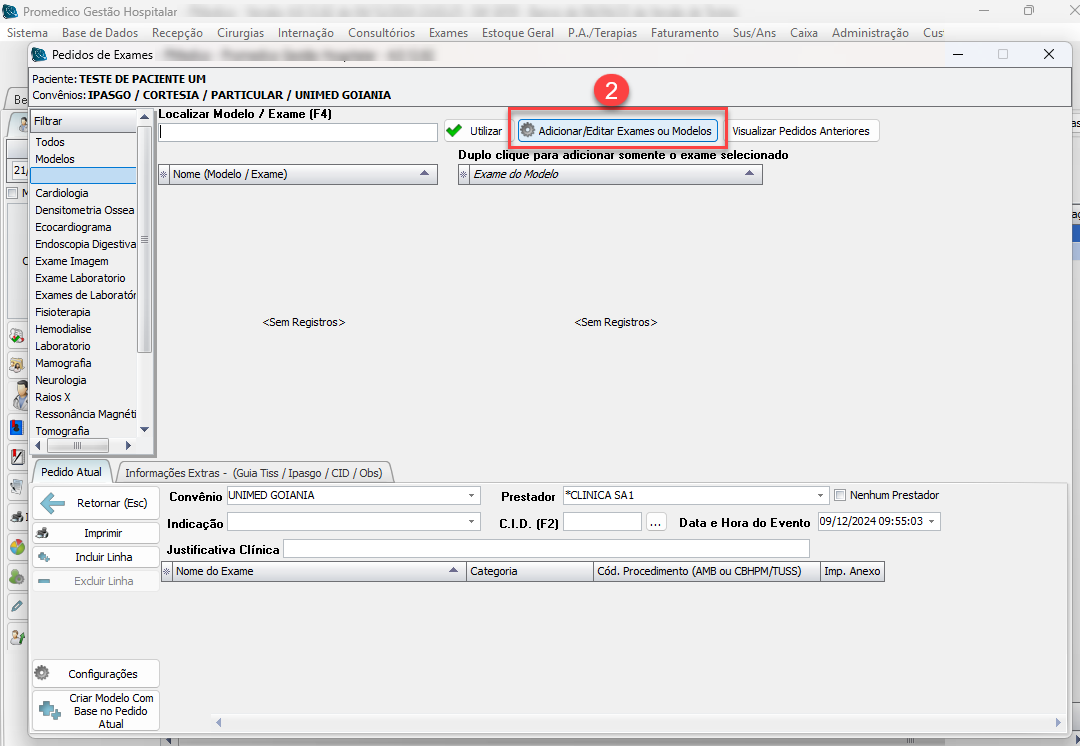Image resolution: width=1080 pixels, height=746 pixels.
Task: Click Criar Modelo Com Base no Pedido Atual
Action: 95,710
